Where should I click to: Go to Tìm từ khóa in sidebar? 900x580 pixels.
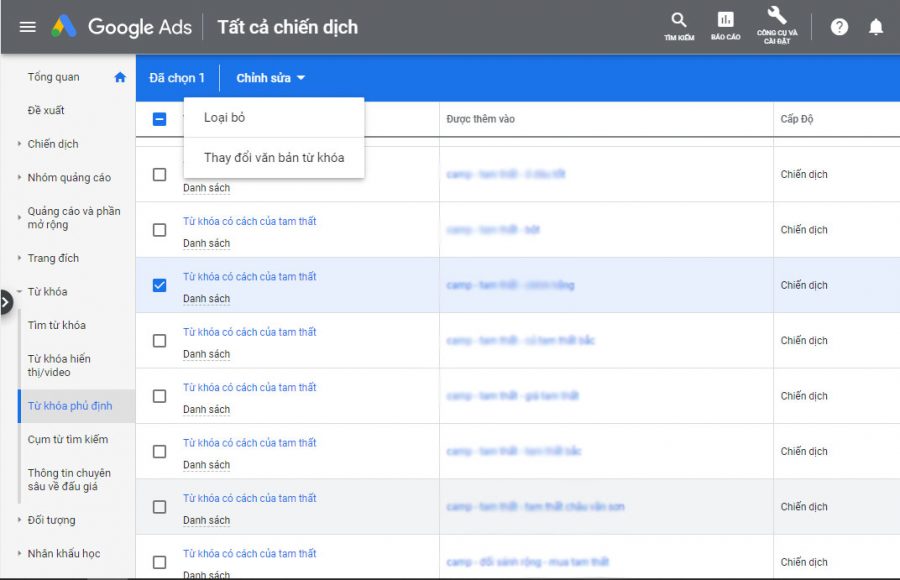57,325
